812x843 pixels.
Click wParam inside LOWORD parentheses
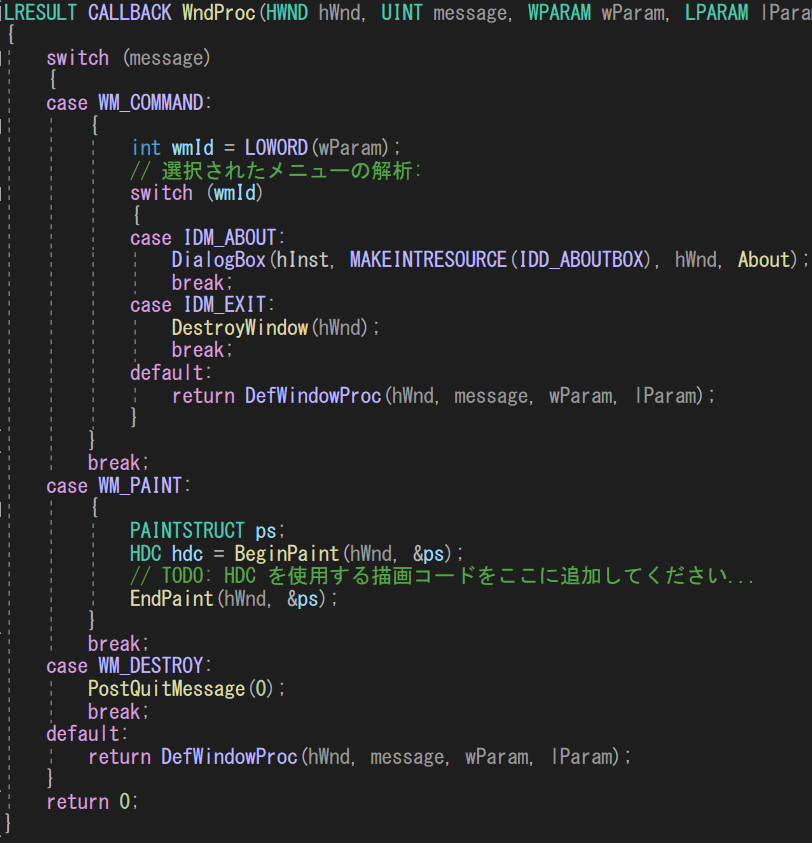pos(350,147)
